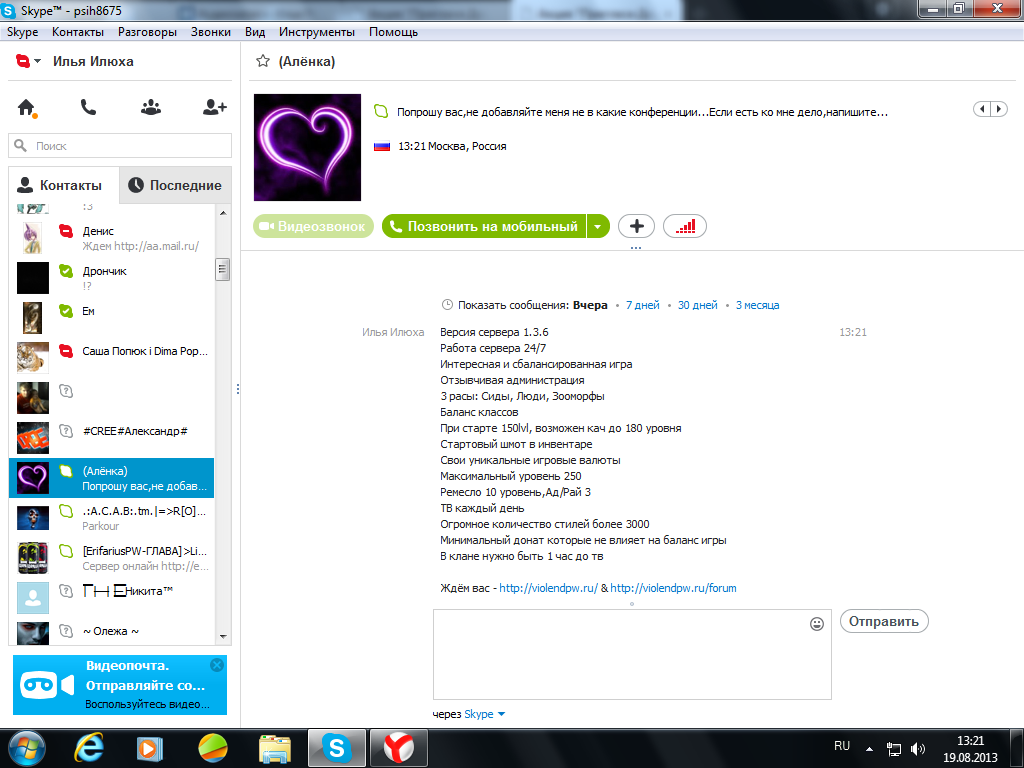
Task: Open the Контакты menu
Action: (78, 32)
